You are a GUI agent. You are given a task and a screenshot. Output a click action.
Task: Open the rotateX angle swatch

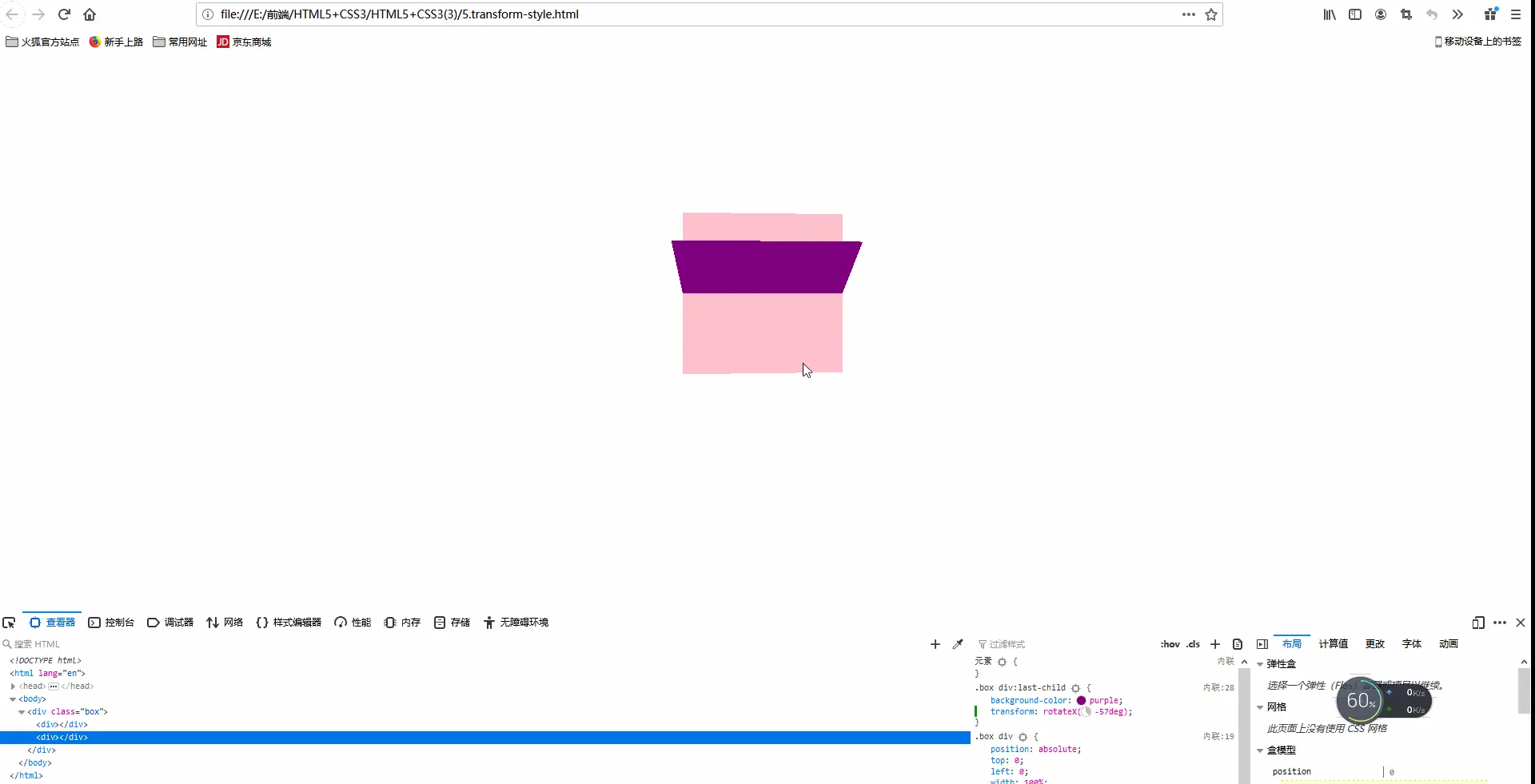pyautogui.click(x=1086, y=712)
